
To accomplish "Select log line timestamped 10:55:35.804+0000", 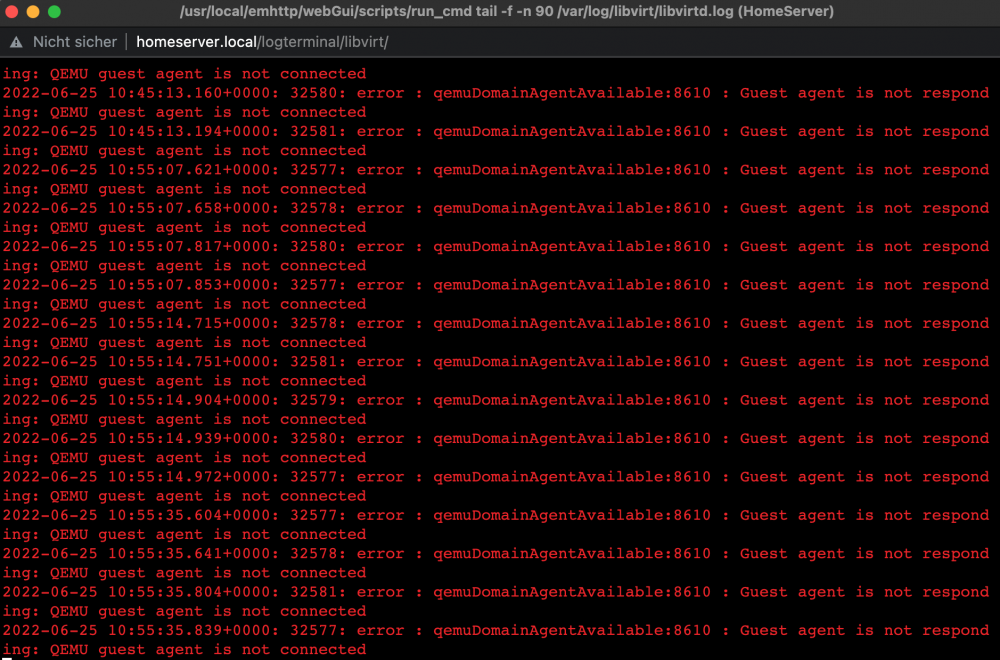I will point(496,592).
